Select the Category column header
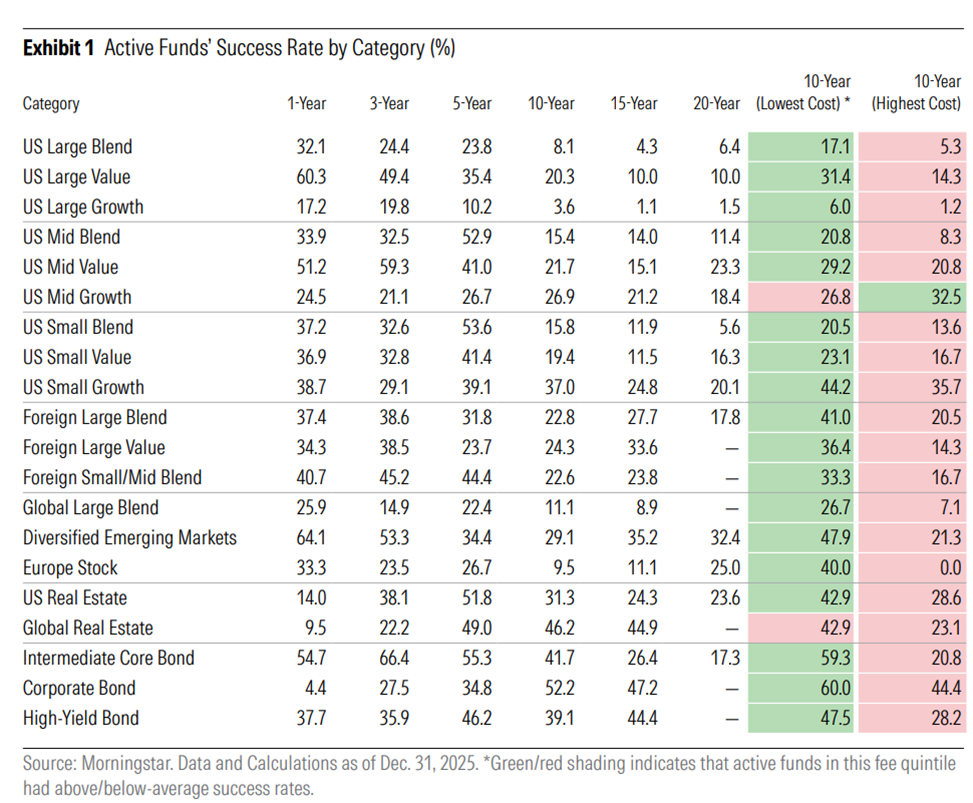973x803 pixels. 51,104
